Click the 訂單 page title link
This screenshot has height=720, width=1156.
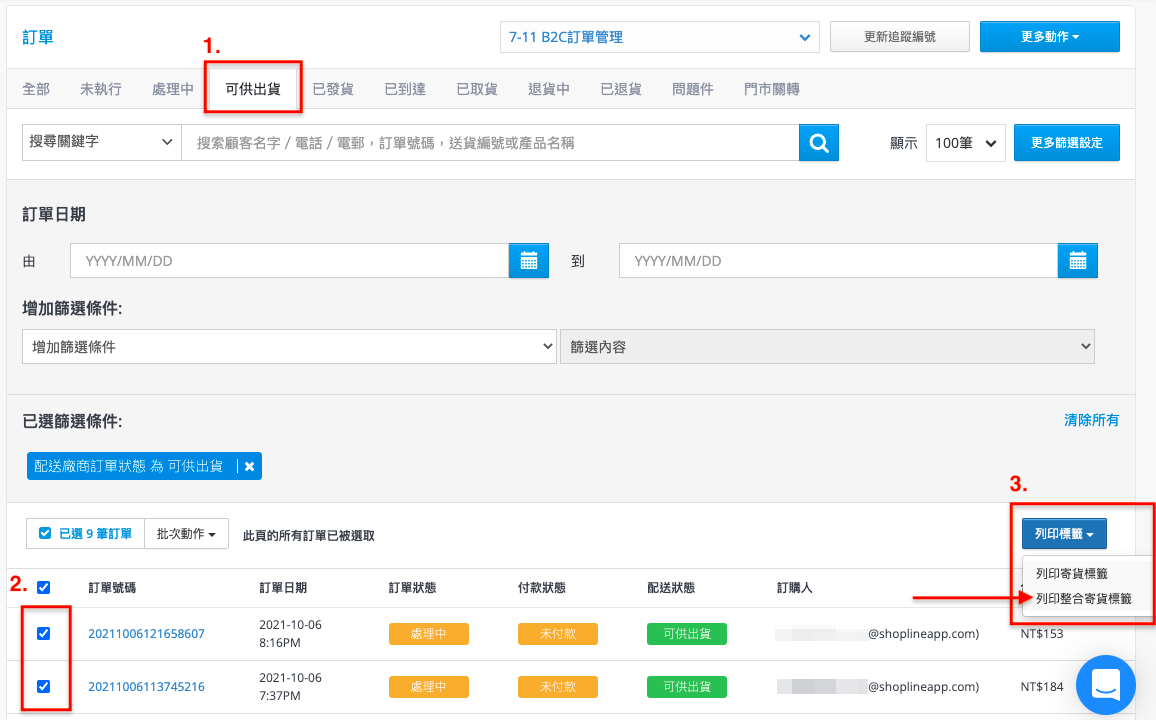tap(38, 37)
